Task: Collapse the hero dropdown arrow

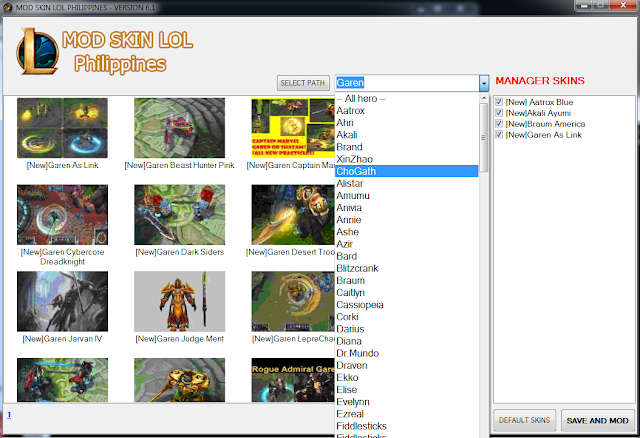Action: [x=484, y=83]
